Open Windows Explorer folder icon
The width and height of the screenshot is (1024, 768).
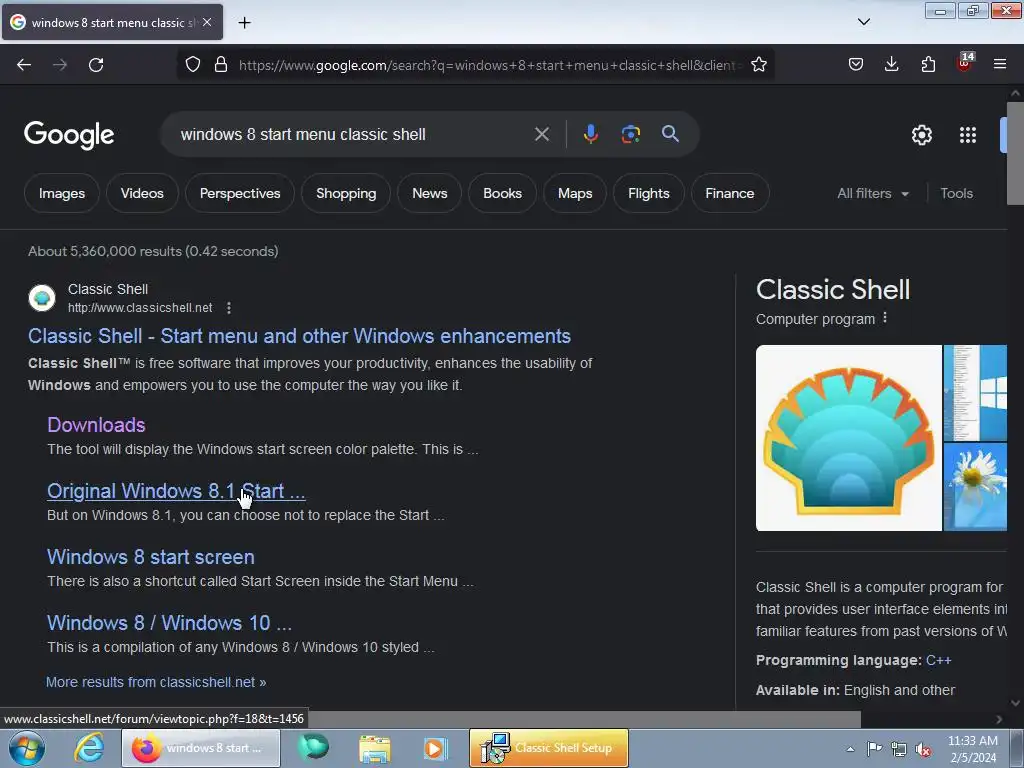375,748
